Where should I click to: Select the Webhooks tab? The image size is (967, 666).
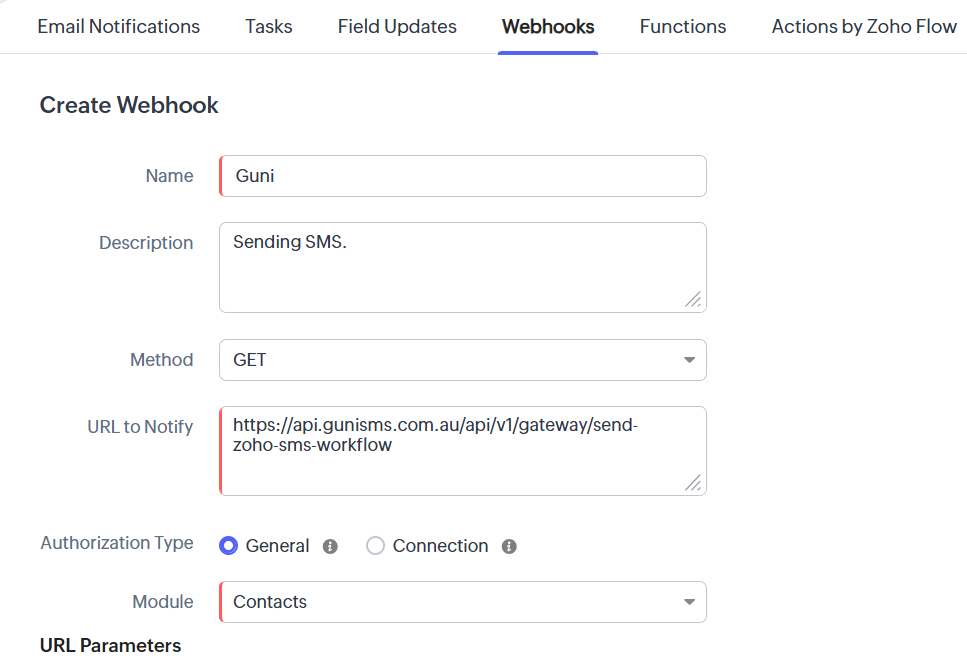tap(548, 27)
